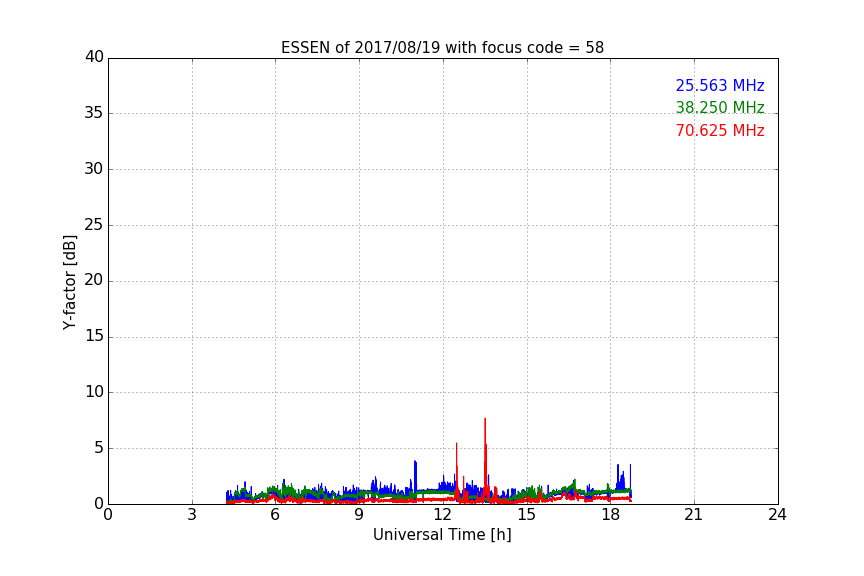
Task: Click y-axis tick label 35
Action: click(94, 113)
